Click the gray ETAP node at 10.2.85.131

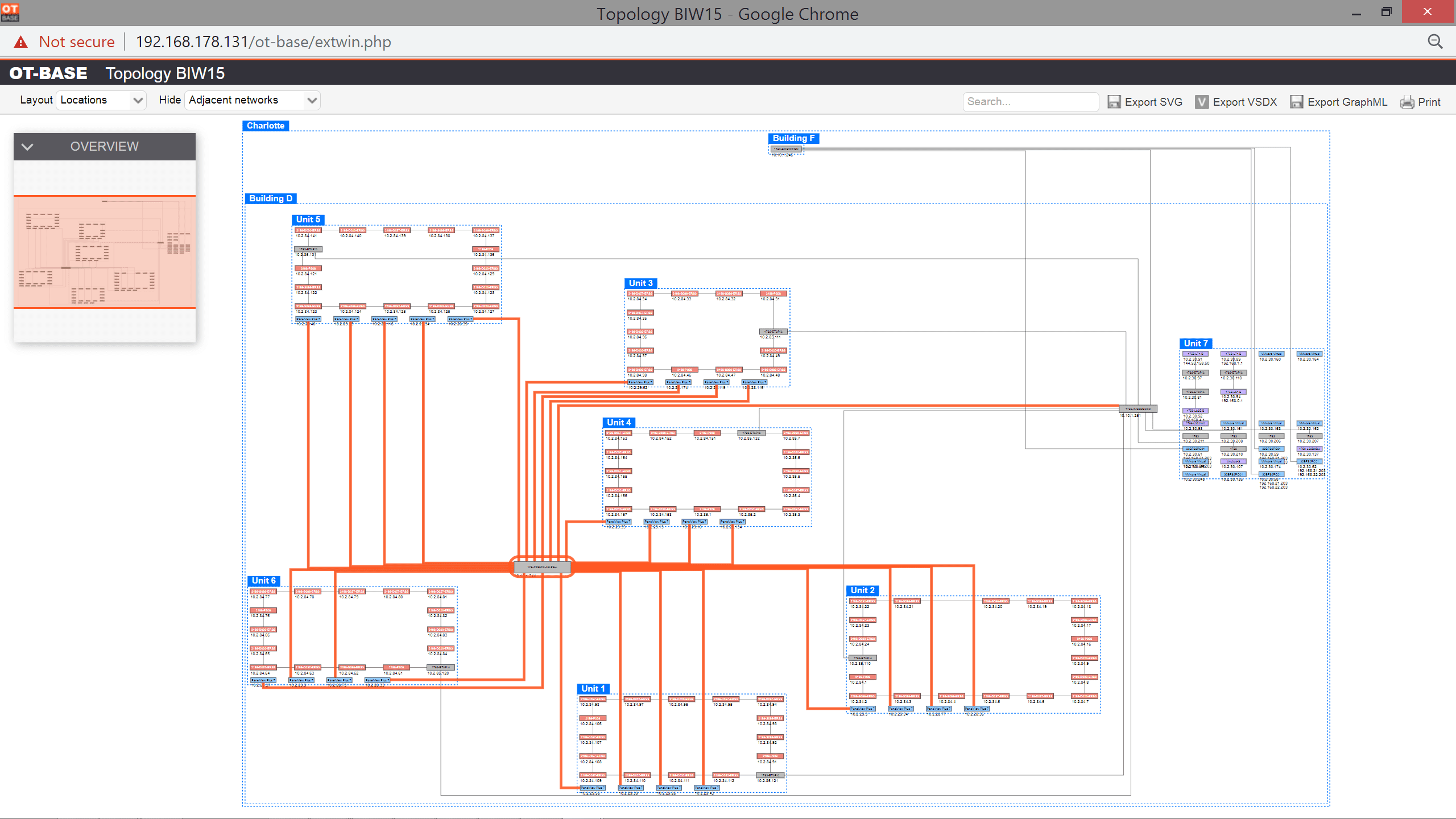(308, 249)
